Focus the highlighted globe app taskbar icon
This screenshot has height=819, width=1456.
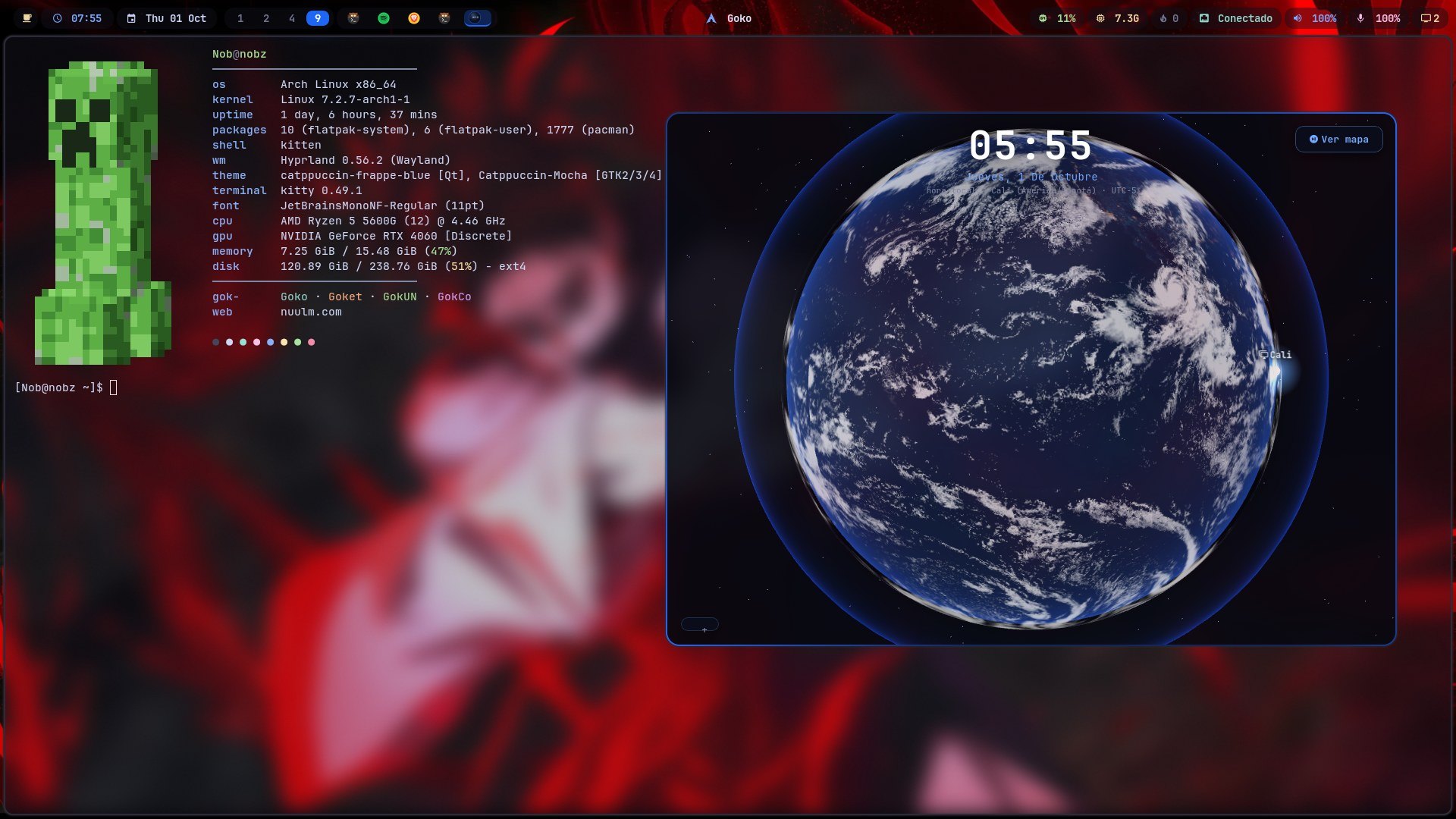[477, 18]
